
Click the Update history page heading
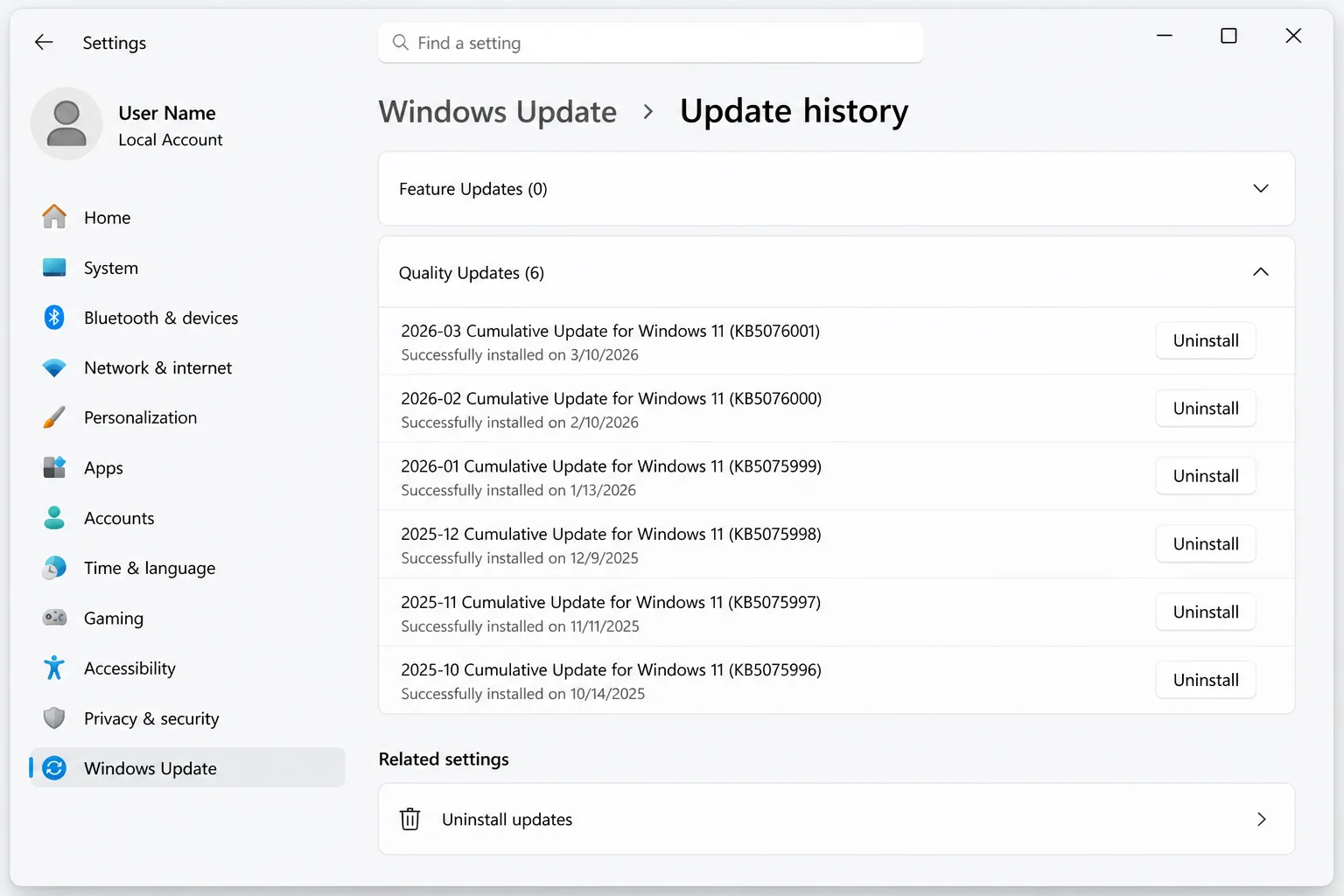click(794, 111)
